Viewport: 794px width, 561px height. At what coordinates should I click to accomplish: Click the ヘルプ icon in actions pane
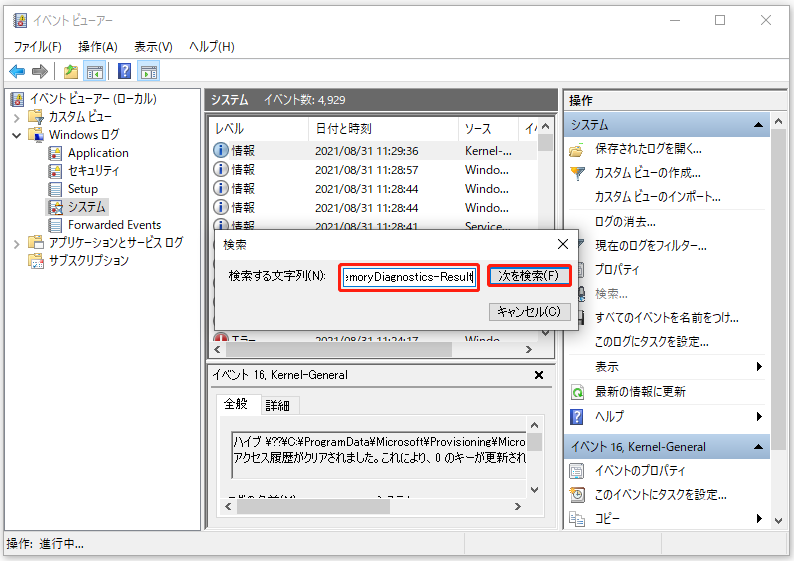577,417
